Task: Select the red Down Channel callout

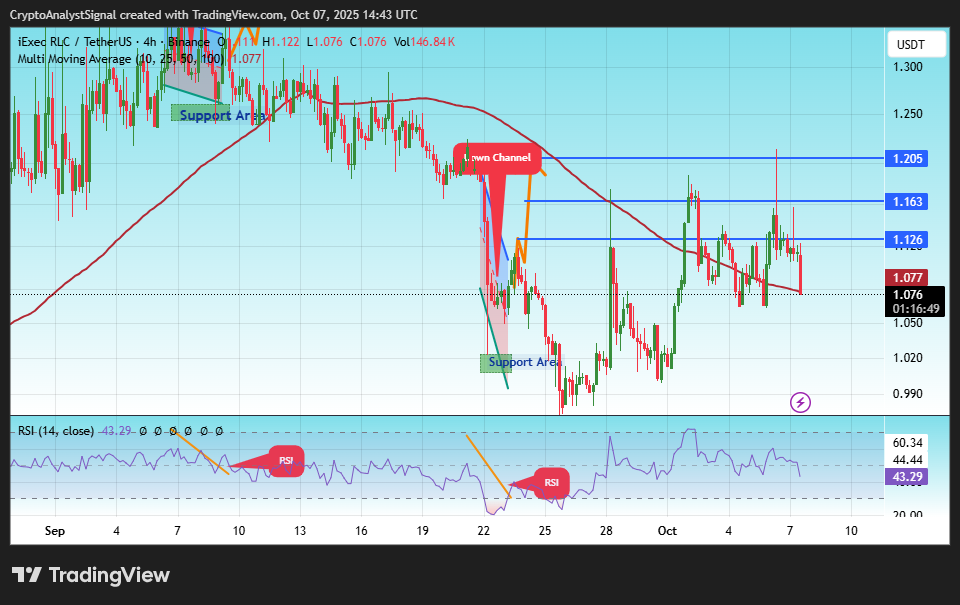Action: click(x=497, y=158)
